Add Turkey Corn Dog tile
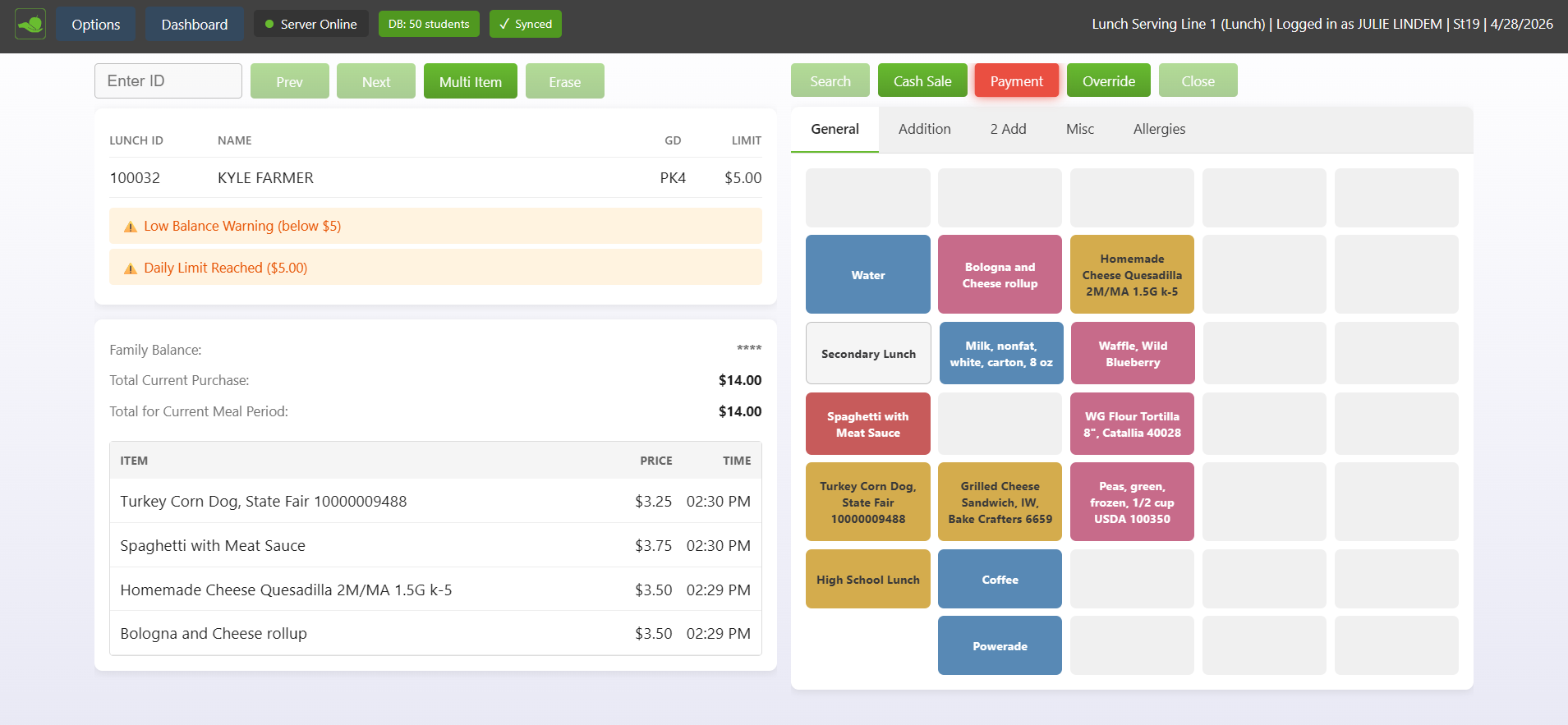The height and width of the screenshot is (725, 1568). (x=868, y=502)
